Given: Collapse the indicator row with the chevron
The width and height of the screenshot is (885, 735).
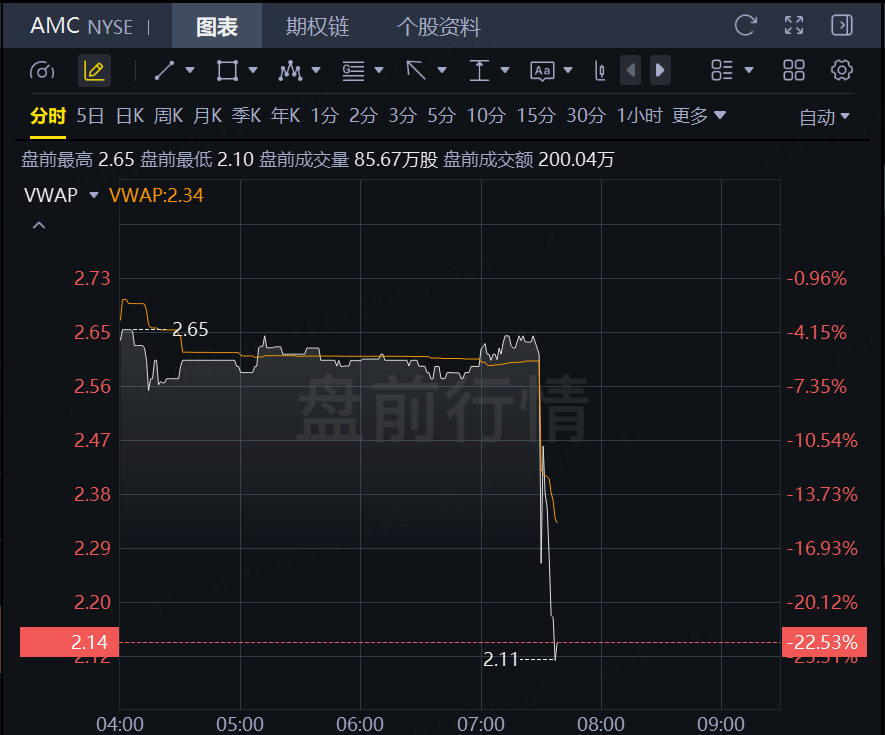Looking at the screenshot, I should coord(39,225).
